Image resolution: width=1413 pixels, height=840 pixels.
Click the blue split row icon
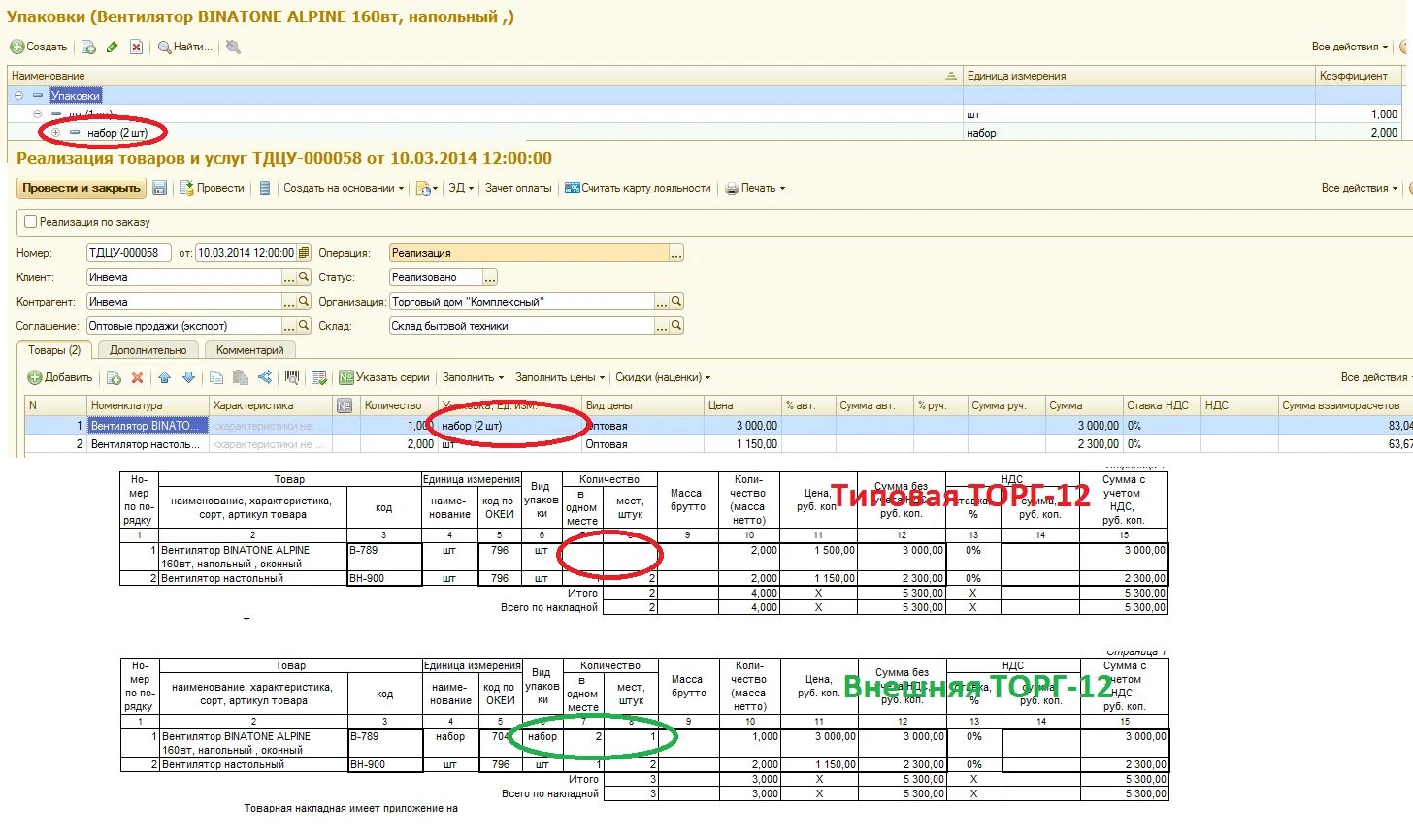click(x=264, y=377)
